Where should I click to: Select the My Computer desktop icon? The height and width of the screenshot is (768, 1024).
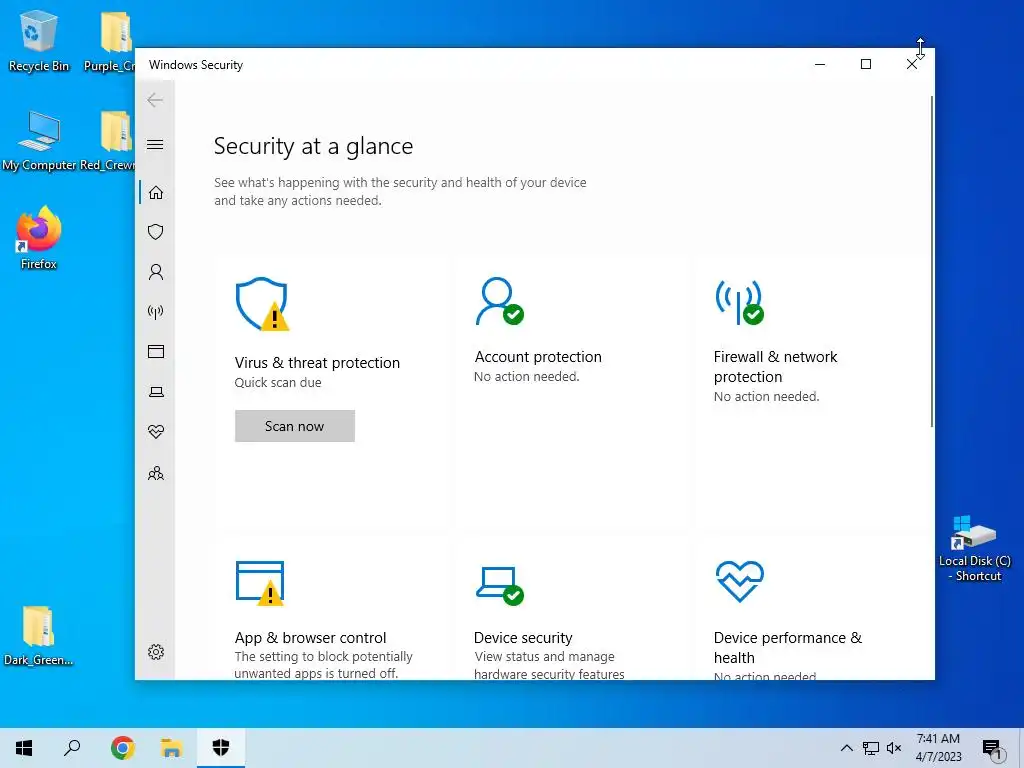point(39,141)
